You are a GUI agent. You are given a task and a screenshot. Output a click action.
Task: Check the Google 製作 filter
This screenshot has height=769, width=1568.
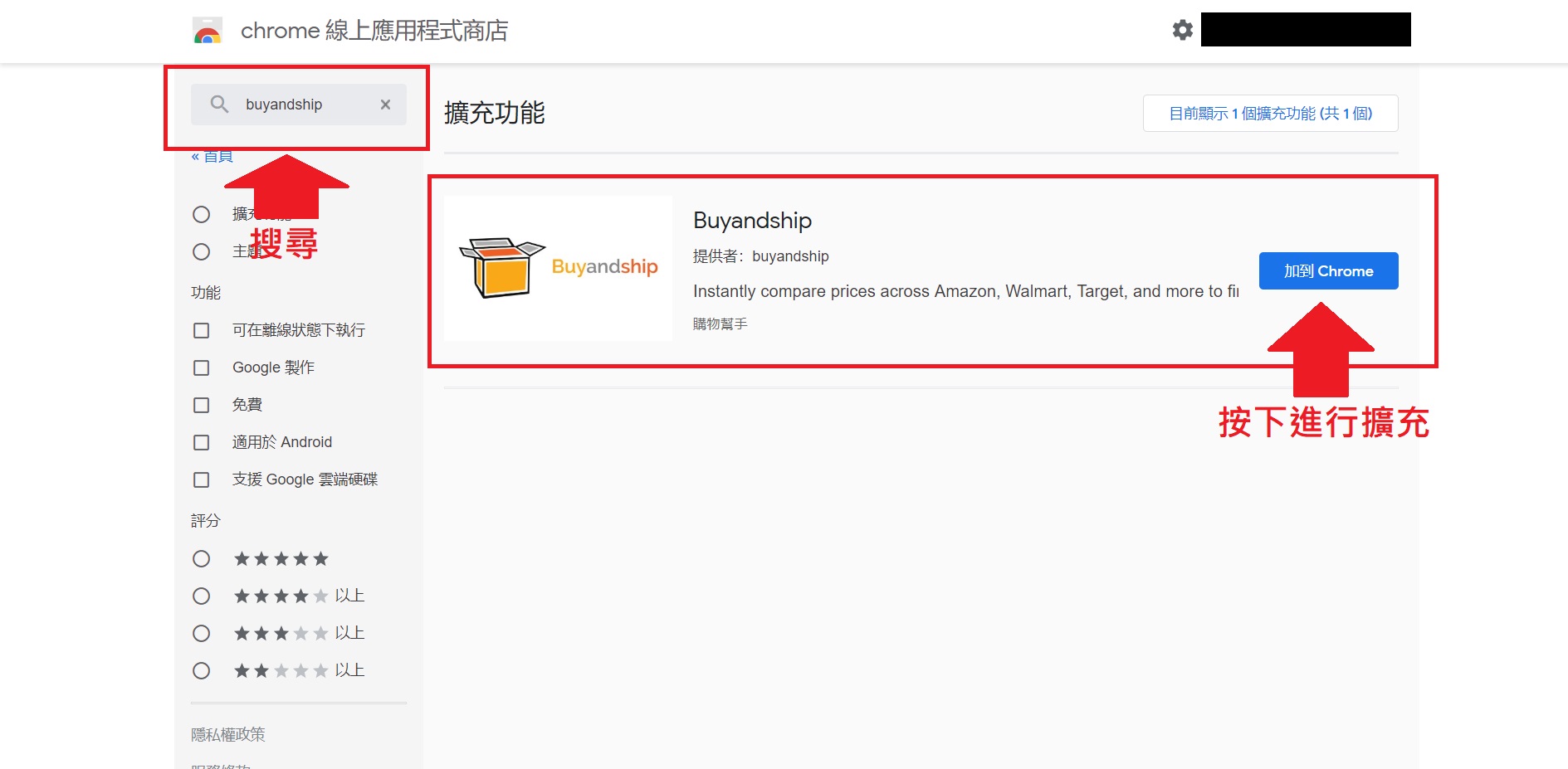pos(201,367)
